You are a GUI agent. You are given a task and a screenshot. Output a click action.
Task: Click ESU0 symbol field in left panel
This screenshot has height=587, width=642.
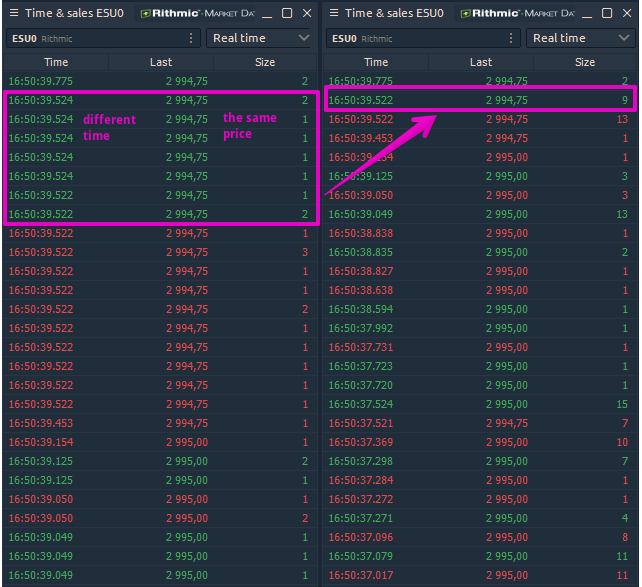tap(103, 38)
